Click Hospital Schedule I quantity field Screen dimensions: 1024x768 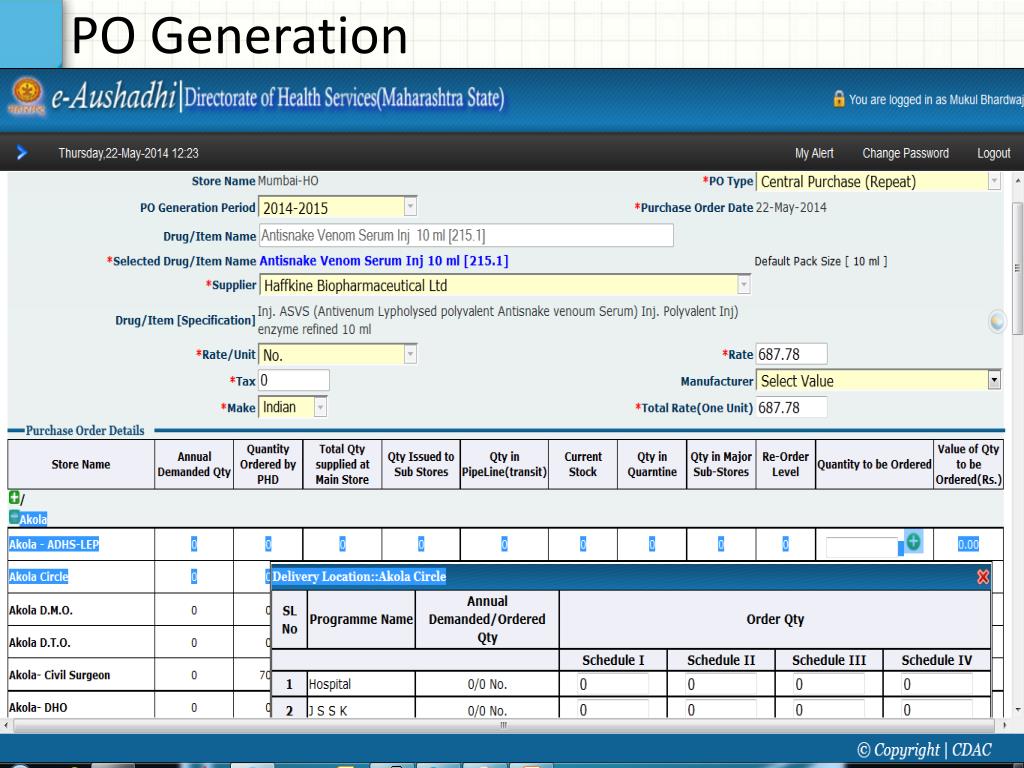[612, 685]
